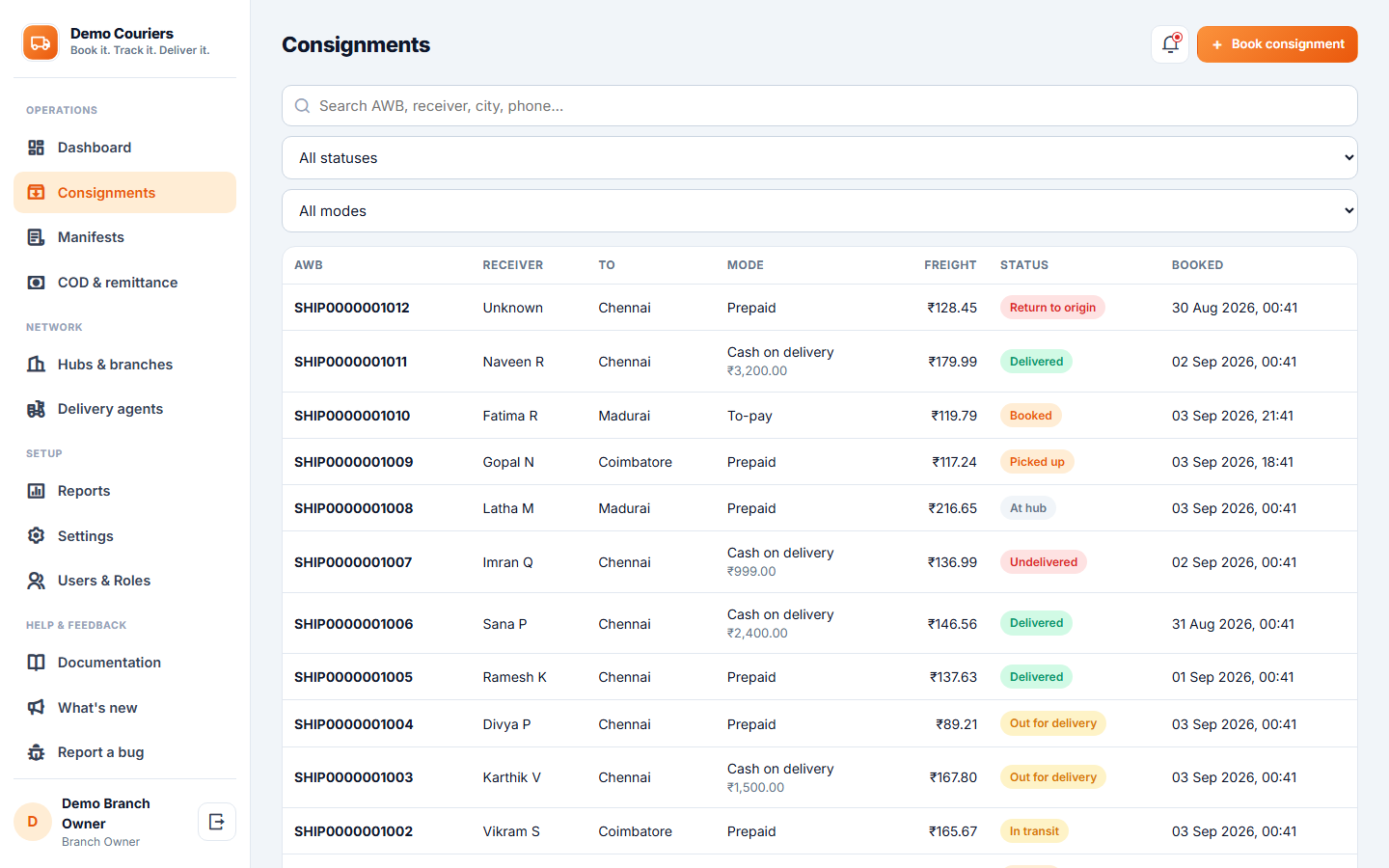Click the Undelivered status badge
The image size is (1389, 868).
[x=1044, y=562]
